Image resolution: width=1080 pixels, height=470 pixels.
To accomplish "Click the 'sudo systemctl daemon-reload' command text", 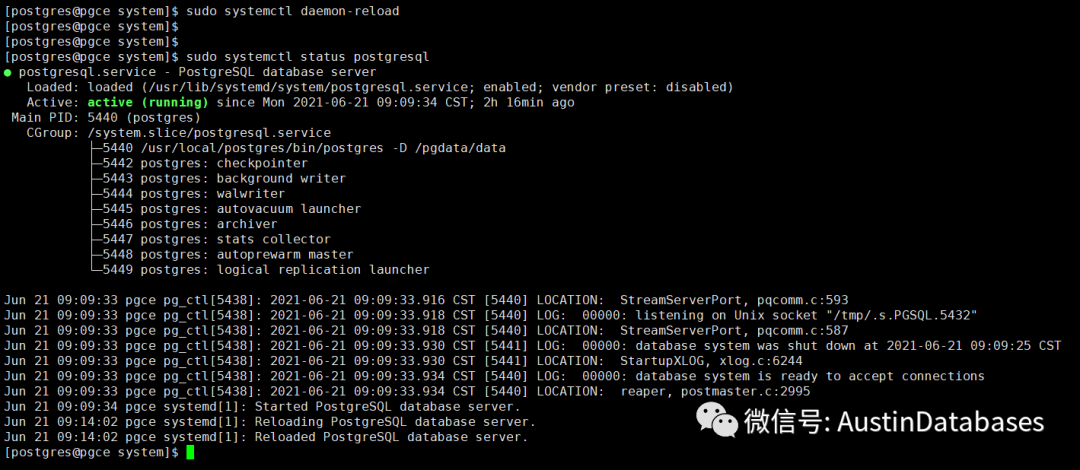I will 293,12.
